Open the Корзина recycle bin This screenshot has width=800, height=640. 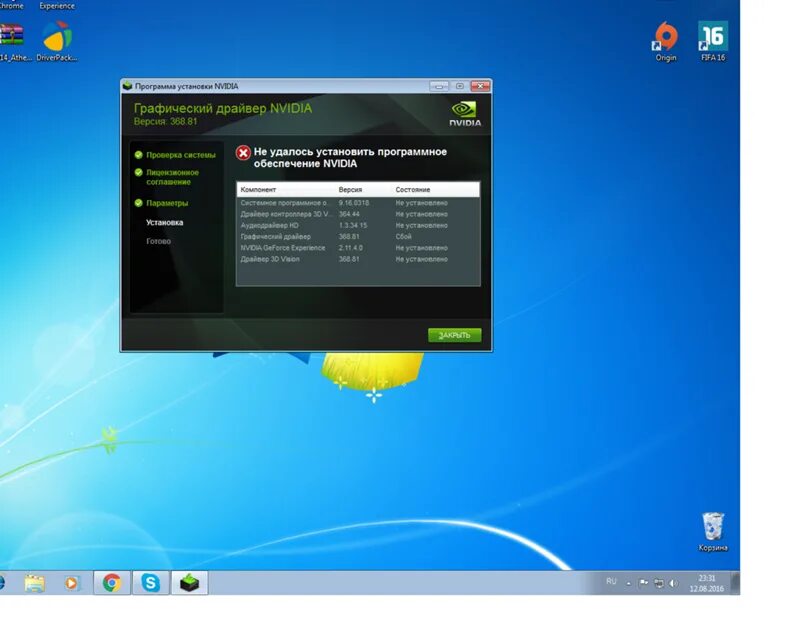[x=713, y=532]
